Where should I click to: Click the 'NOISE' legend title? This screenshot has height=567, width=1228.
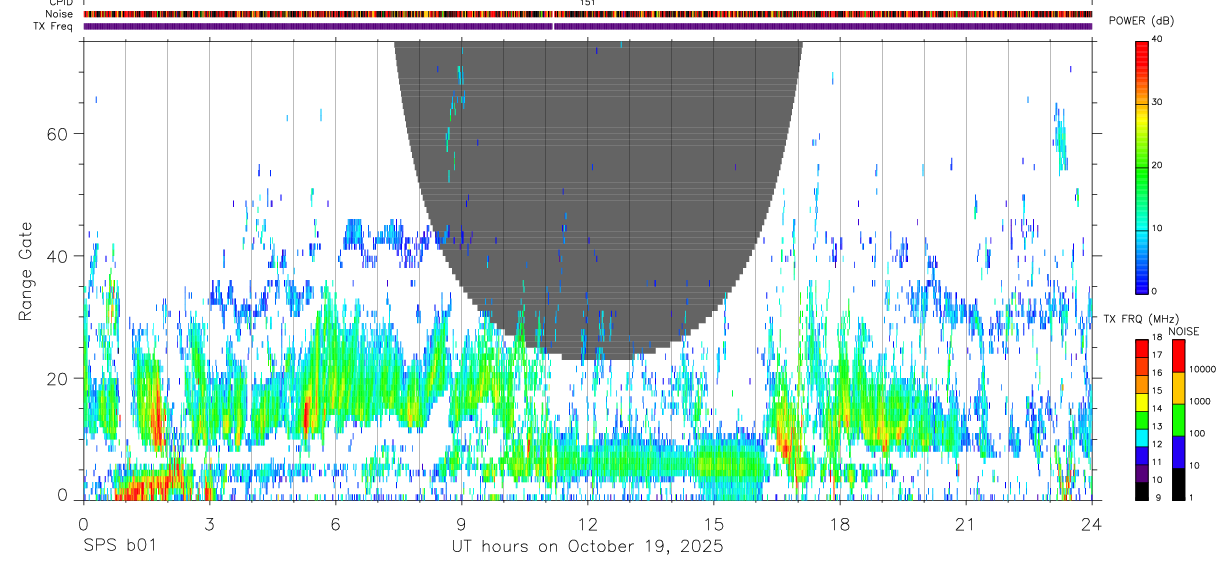coord(1184,331)
